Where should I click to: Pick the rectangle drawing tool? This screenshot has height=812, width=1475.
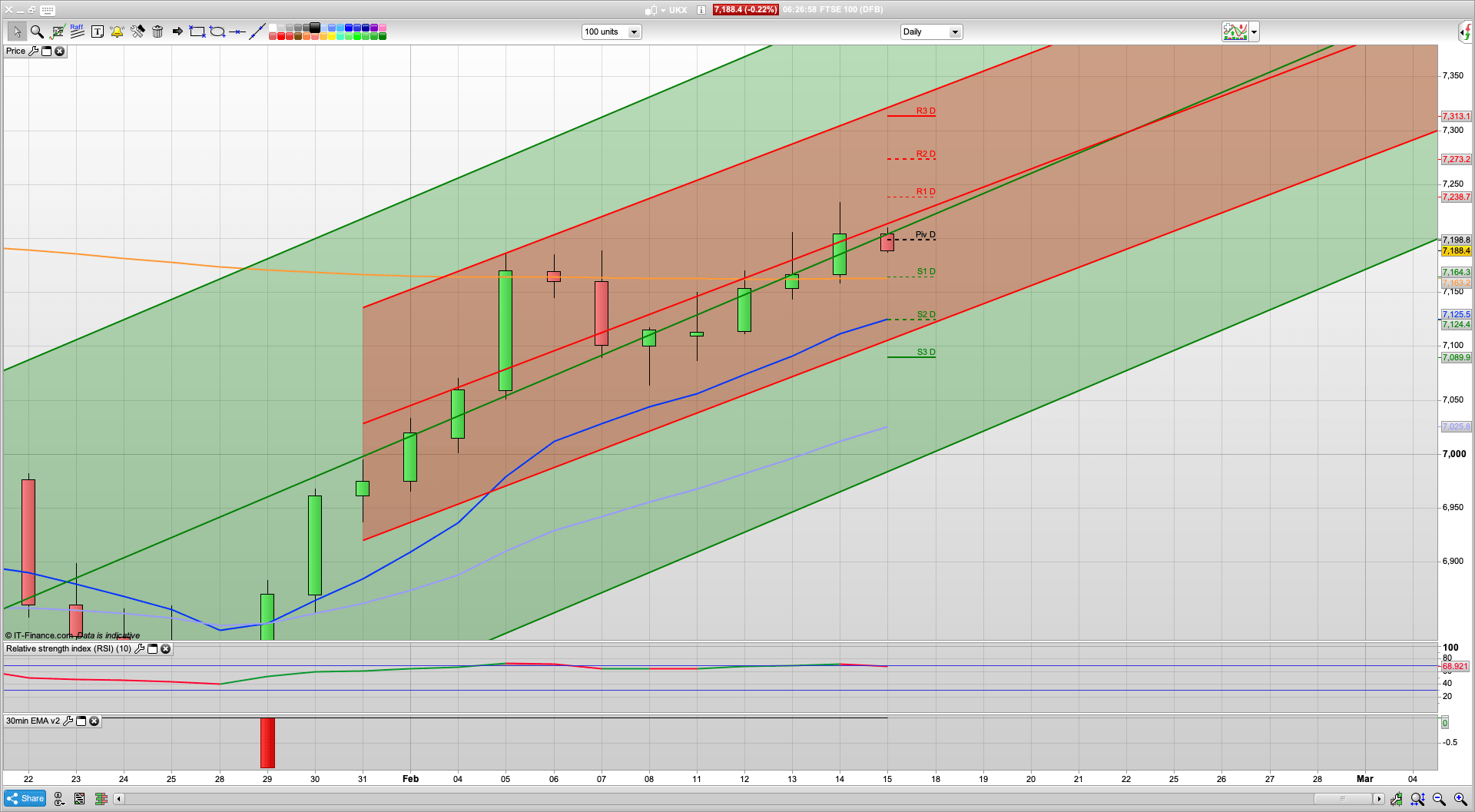point(197,31)
